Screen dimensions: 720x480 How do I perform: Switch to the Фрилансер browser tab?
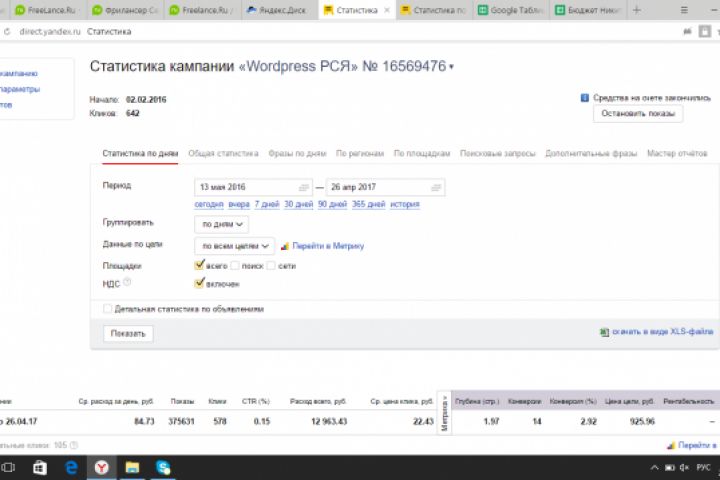[125, 10]
